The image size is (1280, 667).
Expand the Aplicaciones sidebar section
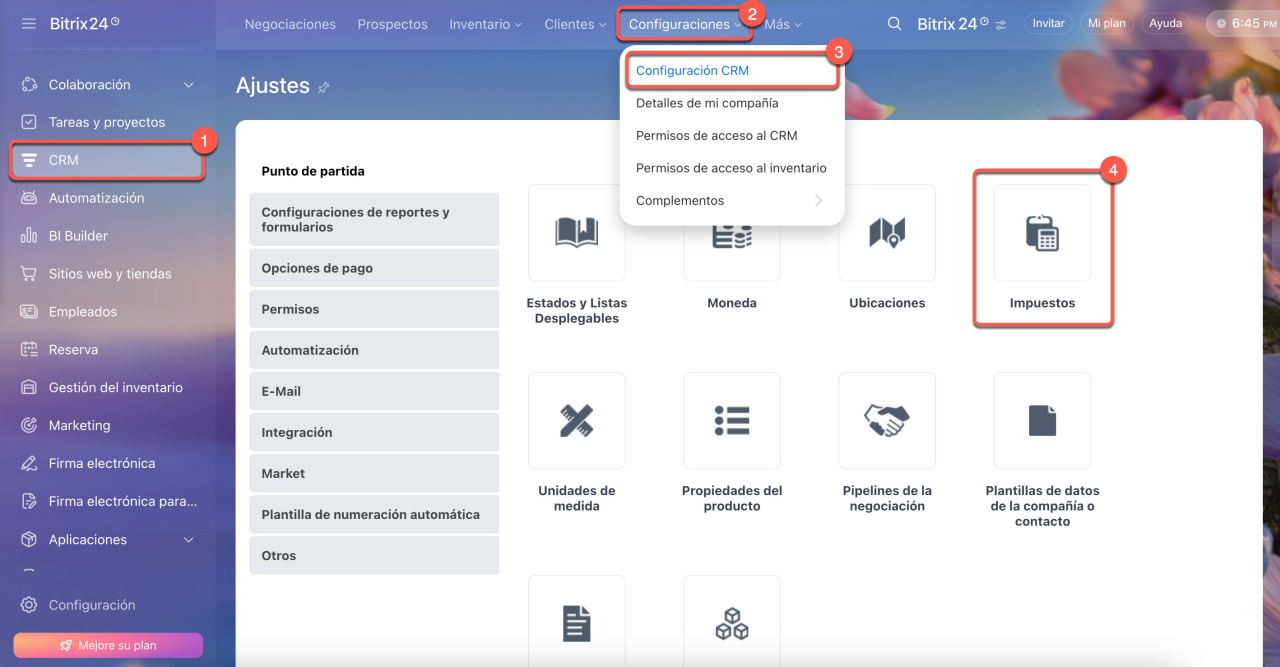point(189,540)
